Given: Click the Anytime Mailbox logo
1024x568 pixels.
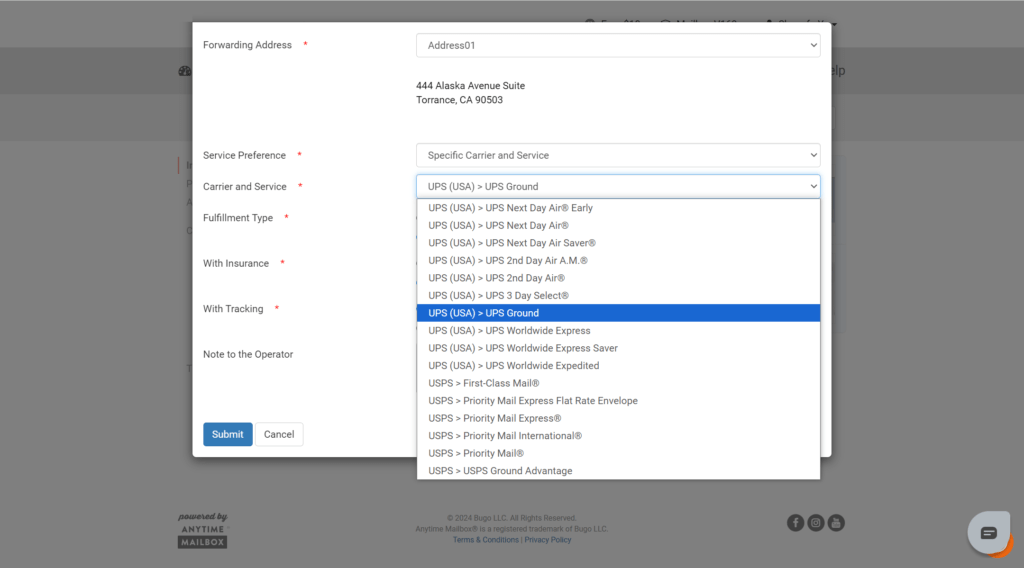Looking at the screenshot, I should (x=202, y=531).
